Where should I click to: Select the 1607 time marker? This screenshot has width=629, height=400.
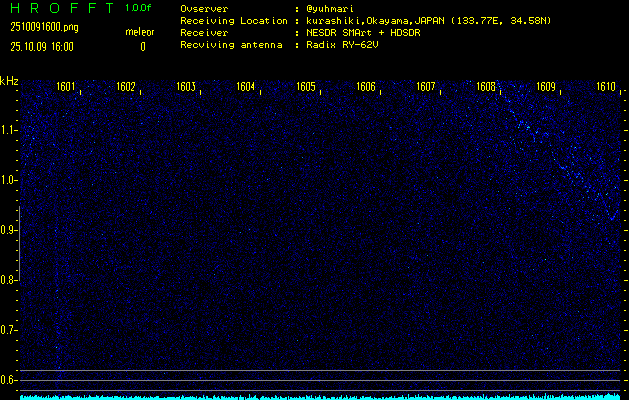click(426, 88)
